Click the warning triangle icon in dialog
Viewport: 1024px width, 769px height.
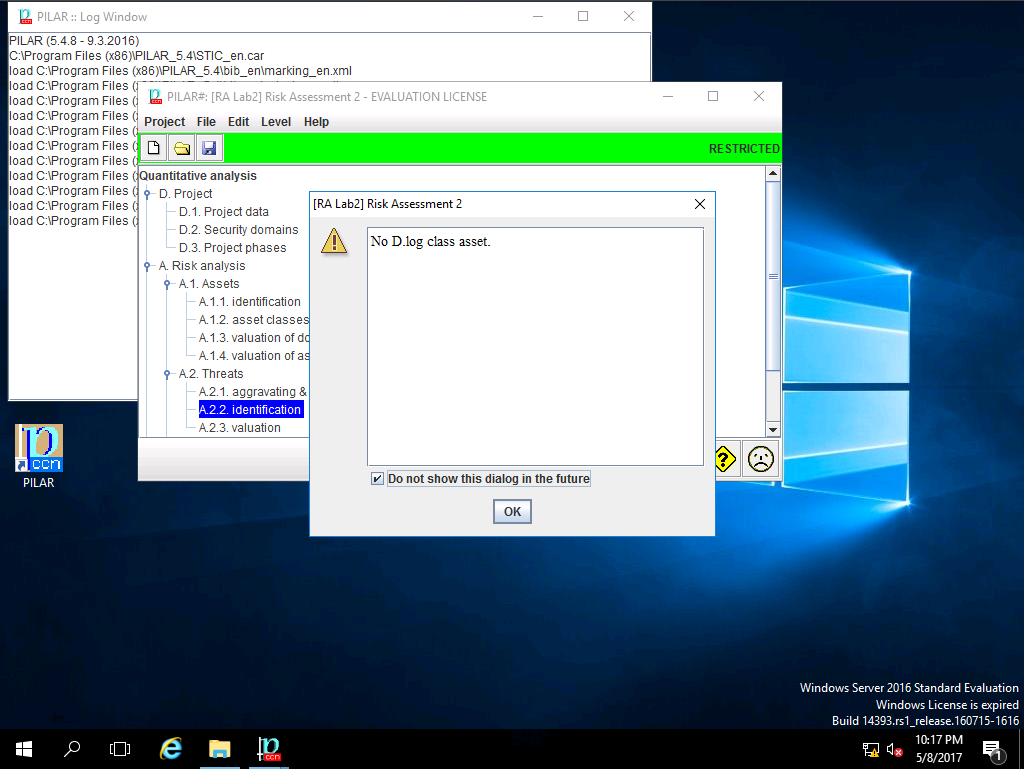pyautogui.click(x=334, y=242)
